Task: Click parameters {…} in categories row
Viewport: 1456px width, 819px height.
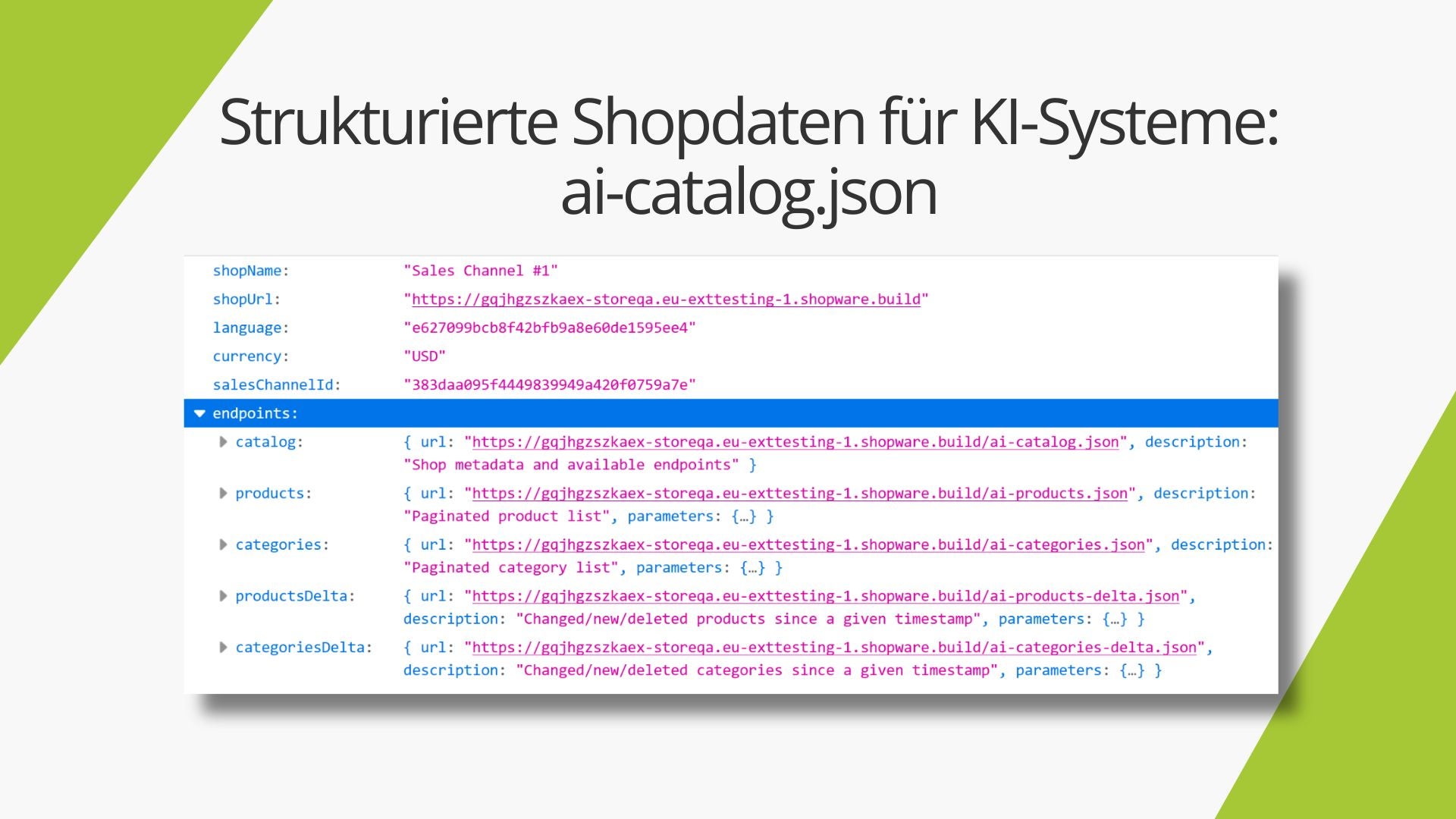Action: (701, 568)
